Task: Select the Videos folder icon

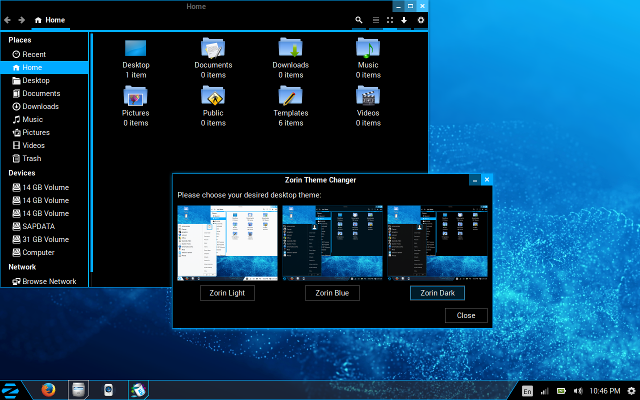Action: [x=368, y=96]
